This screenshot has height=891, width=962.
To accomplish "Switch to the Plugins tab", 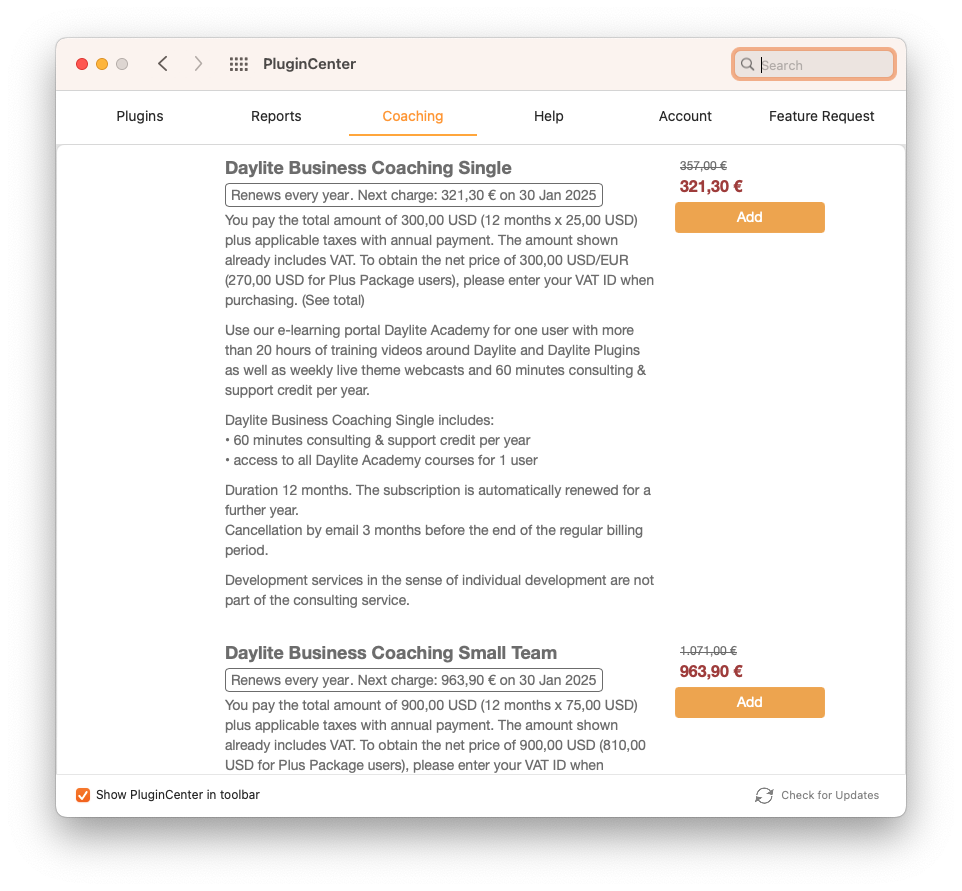I will pos(140,117).
